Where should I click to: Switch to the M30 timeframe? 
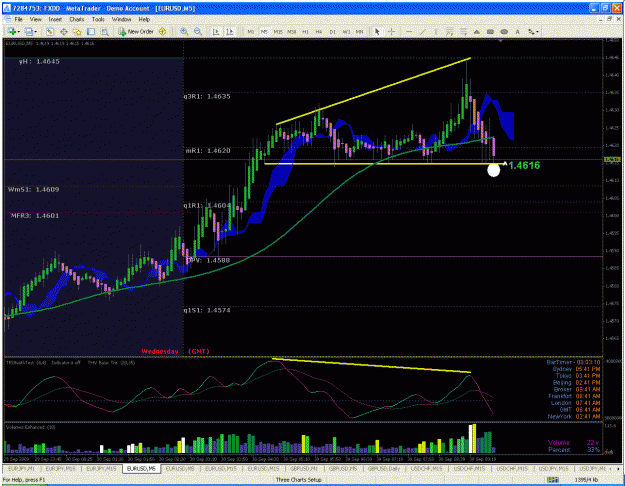coord(292,31)
